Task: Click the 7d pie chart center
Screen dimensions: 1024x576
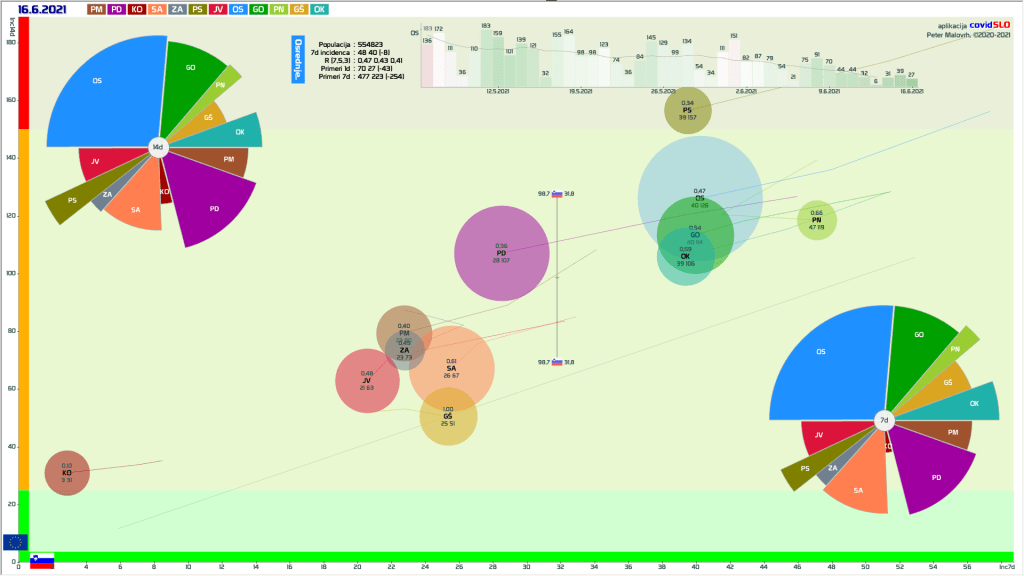Action: click(884, 421)
